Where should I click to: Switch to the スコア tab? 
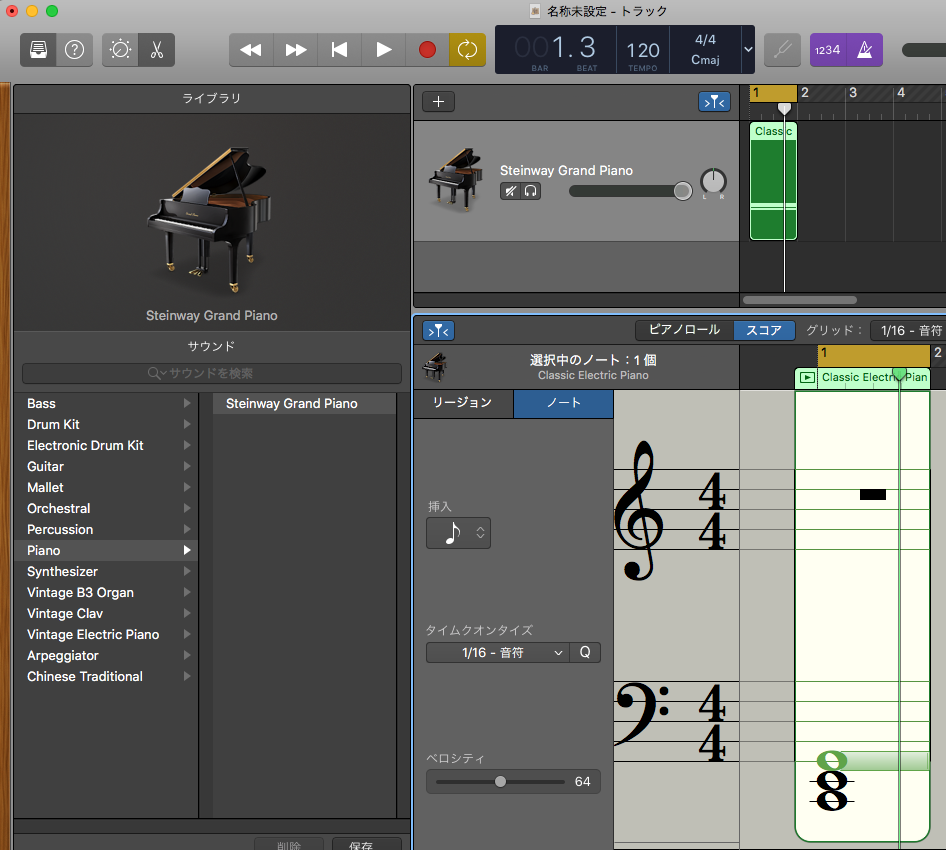pyautogui.click(x=764, y=330)
